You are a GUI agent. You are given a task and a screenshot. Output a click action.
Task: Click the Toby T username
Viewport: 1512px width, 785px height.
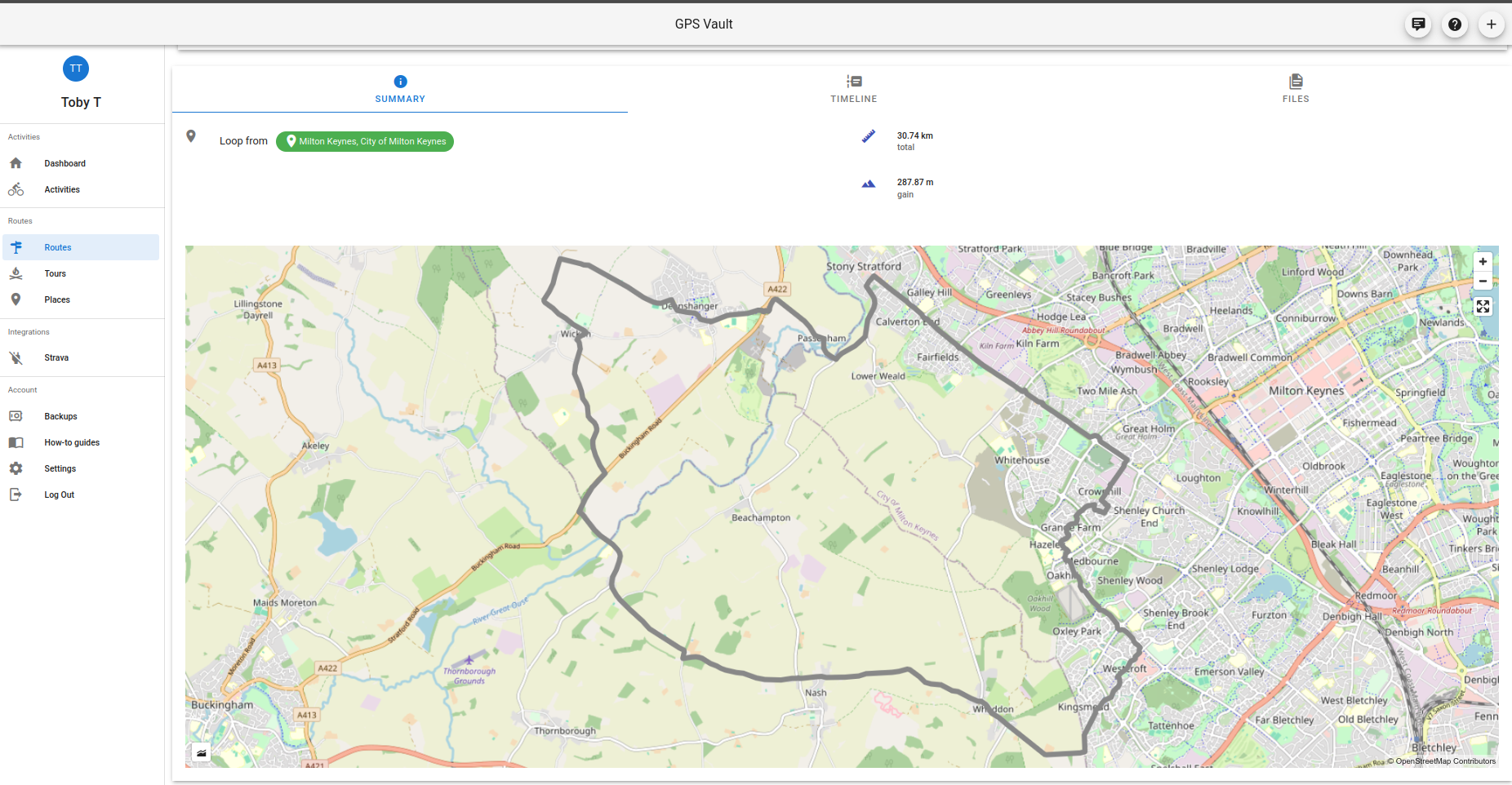[81, 102]
